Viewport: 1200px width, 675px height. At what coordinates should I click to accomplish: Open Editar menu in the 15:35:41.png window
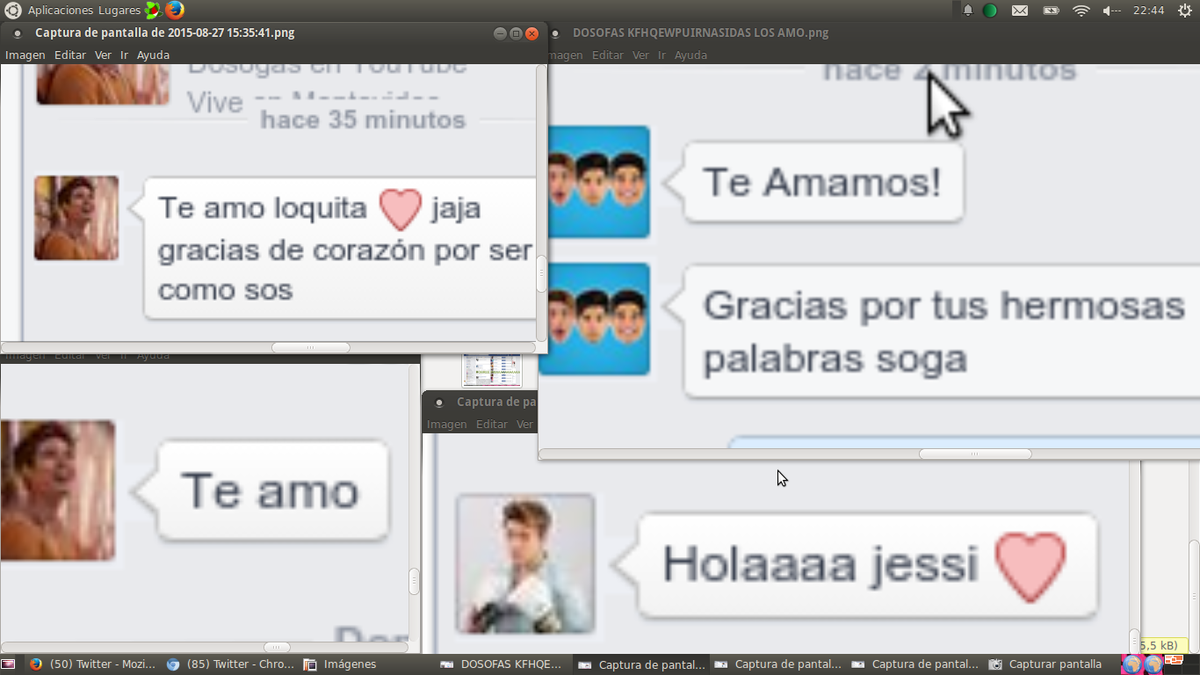(x=70, y=55)
